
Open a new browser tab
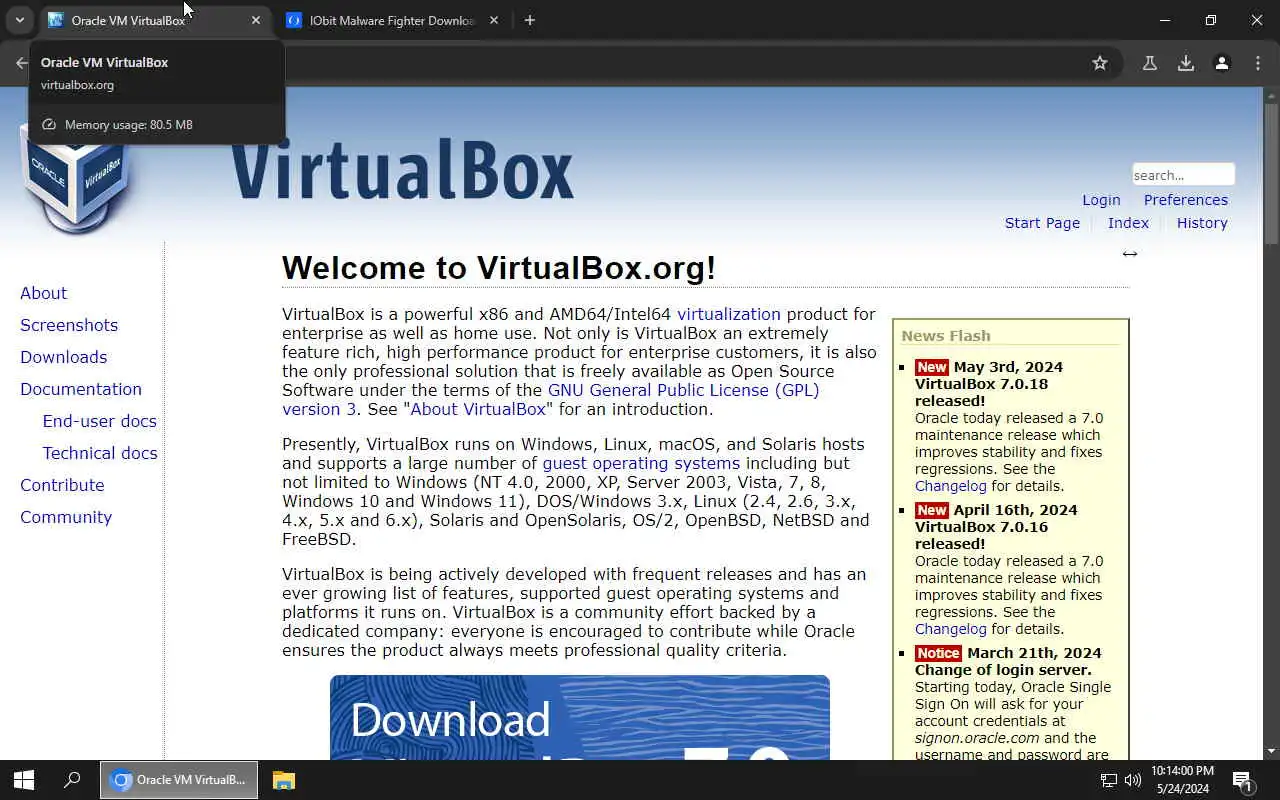[x=530, y=20]
